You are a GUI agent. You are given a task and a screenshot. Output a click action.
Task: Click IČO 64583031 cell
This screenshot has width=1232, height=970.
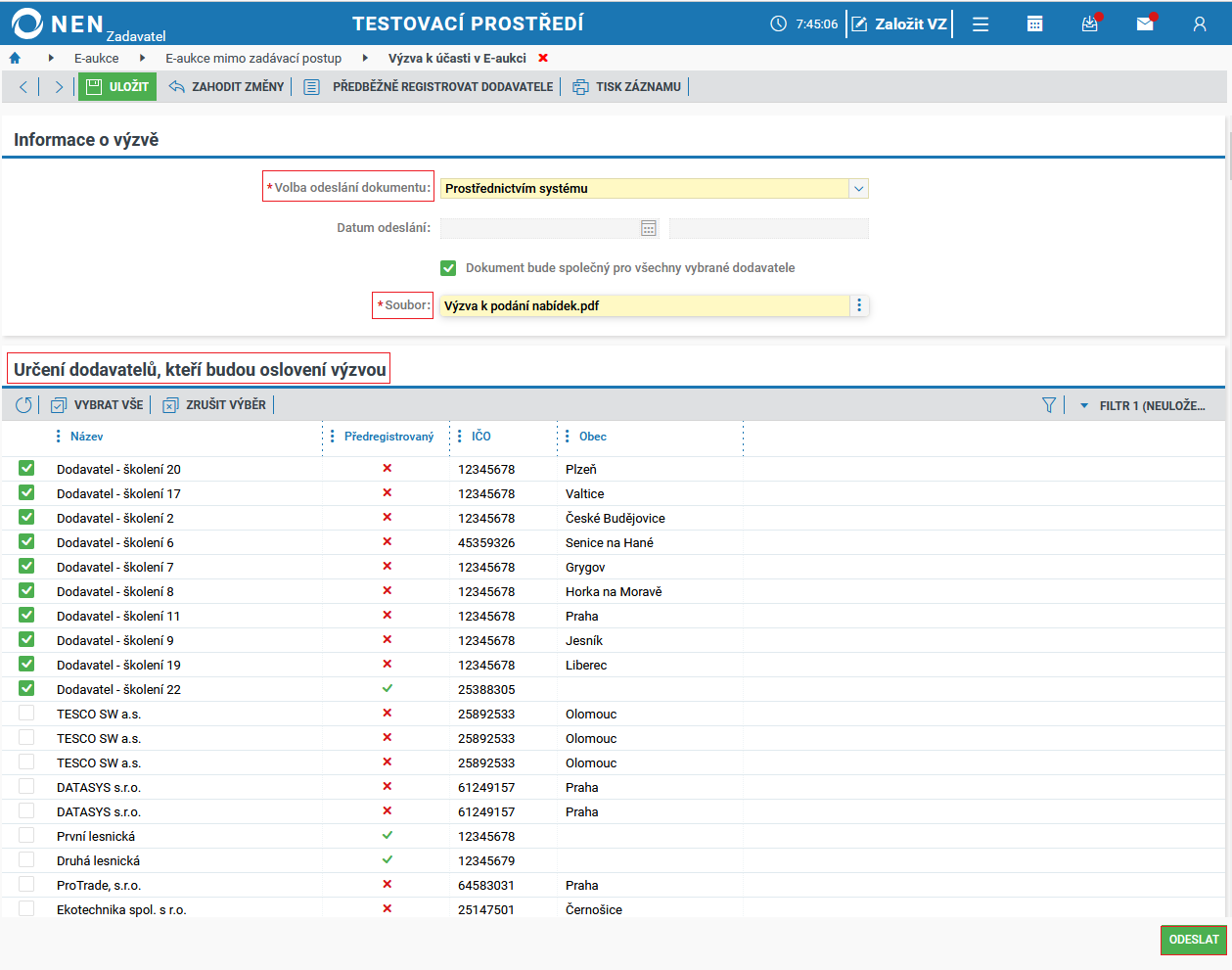[x=486, y=885]
